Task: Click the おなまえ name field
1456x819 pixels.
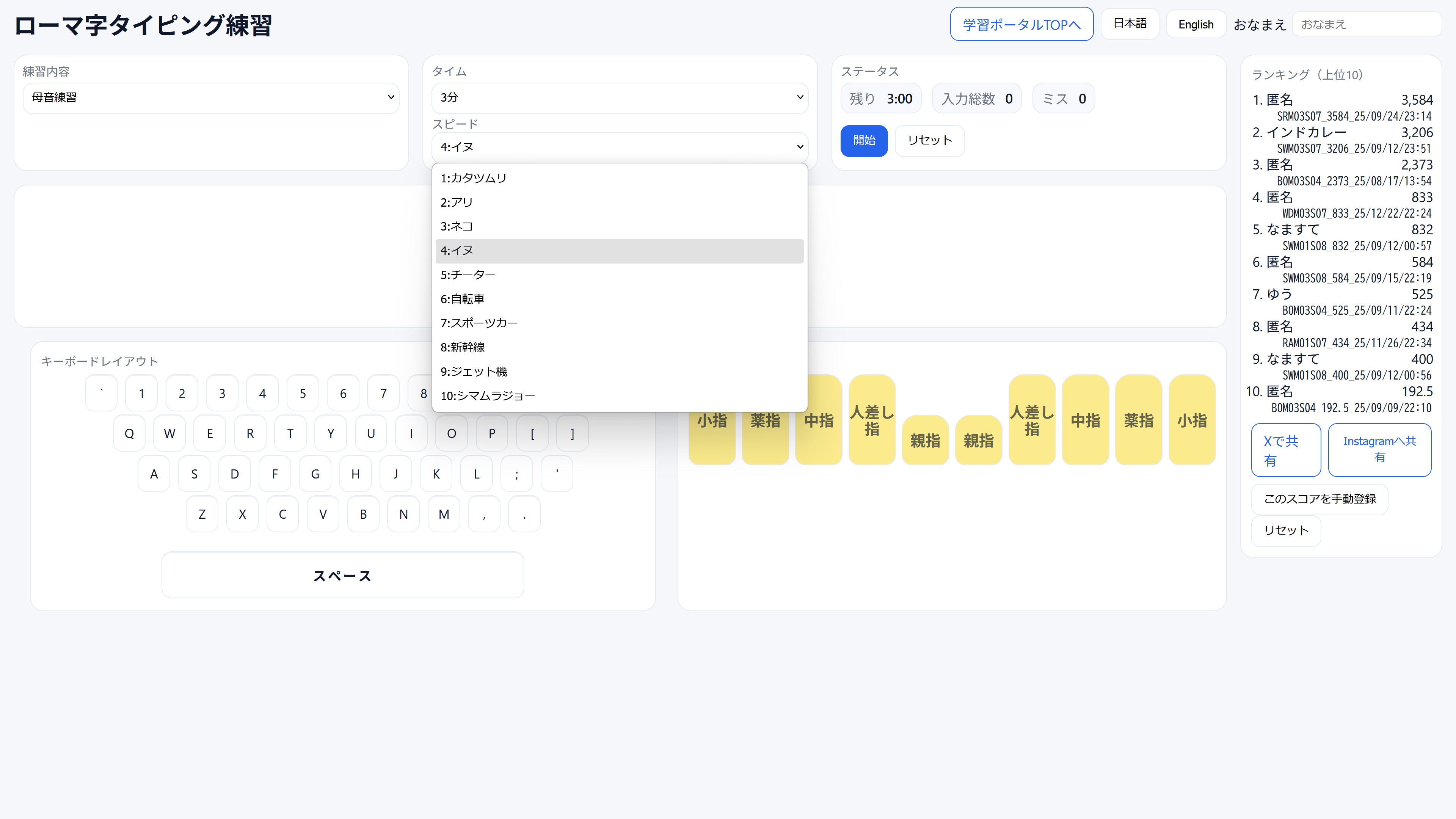Action: (x=1366, y=24)
